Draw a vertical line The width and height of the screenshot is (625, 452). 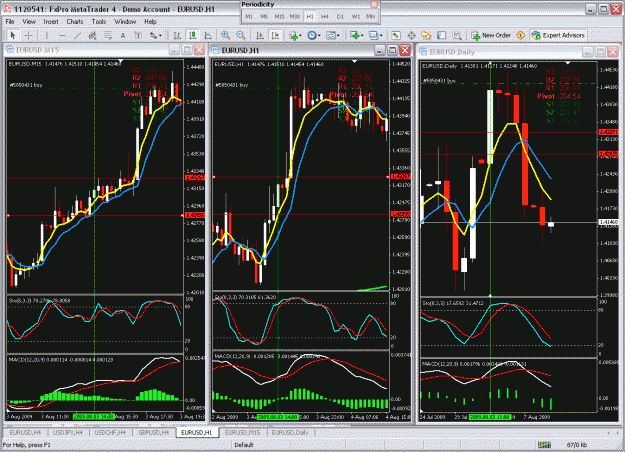pos(47,35)
